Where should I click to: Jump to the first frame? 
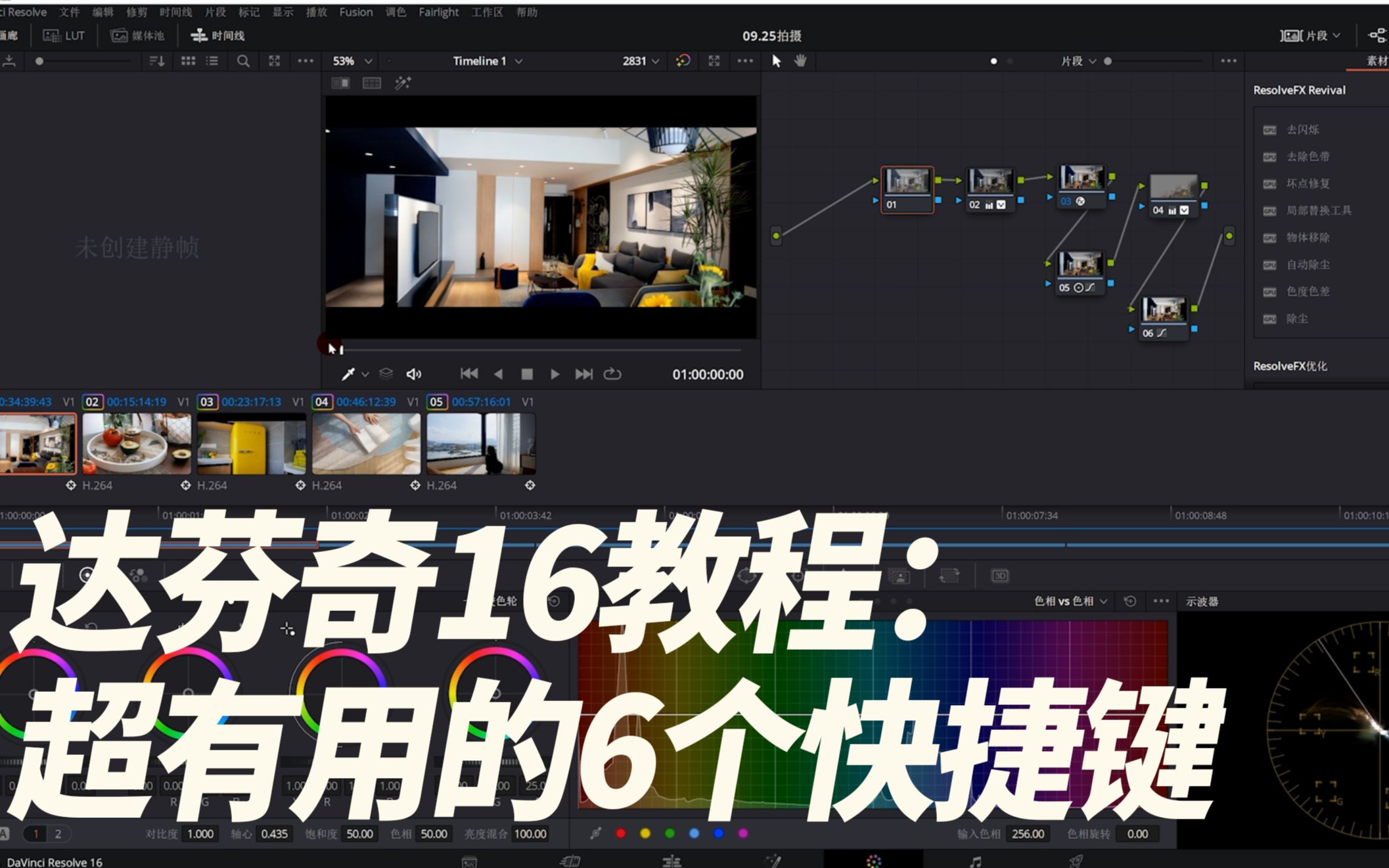click(x=469, y=374)
